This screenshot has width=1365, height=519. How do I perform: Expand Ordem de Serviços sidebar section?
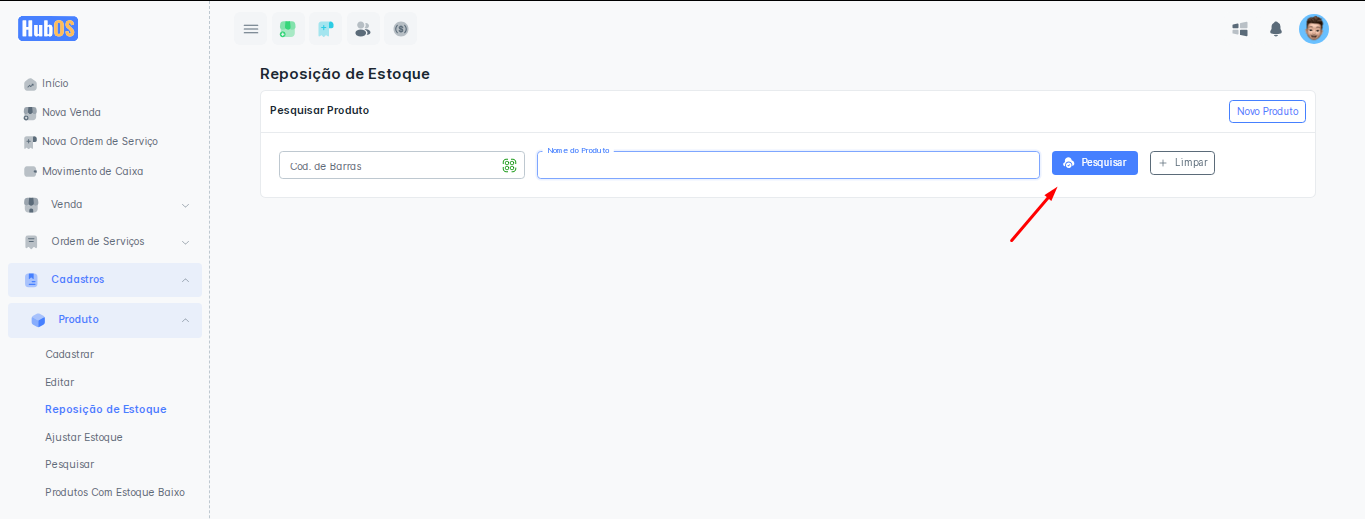(105, 242)
